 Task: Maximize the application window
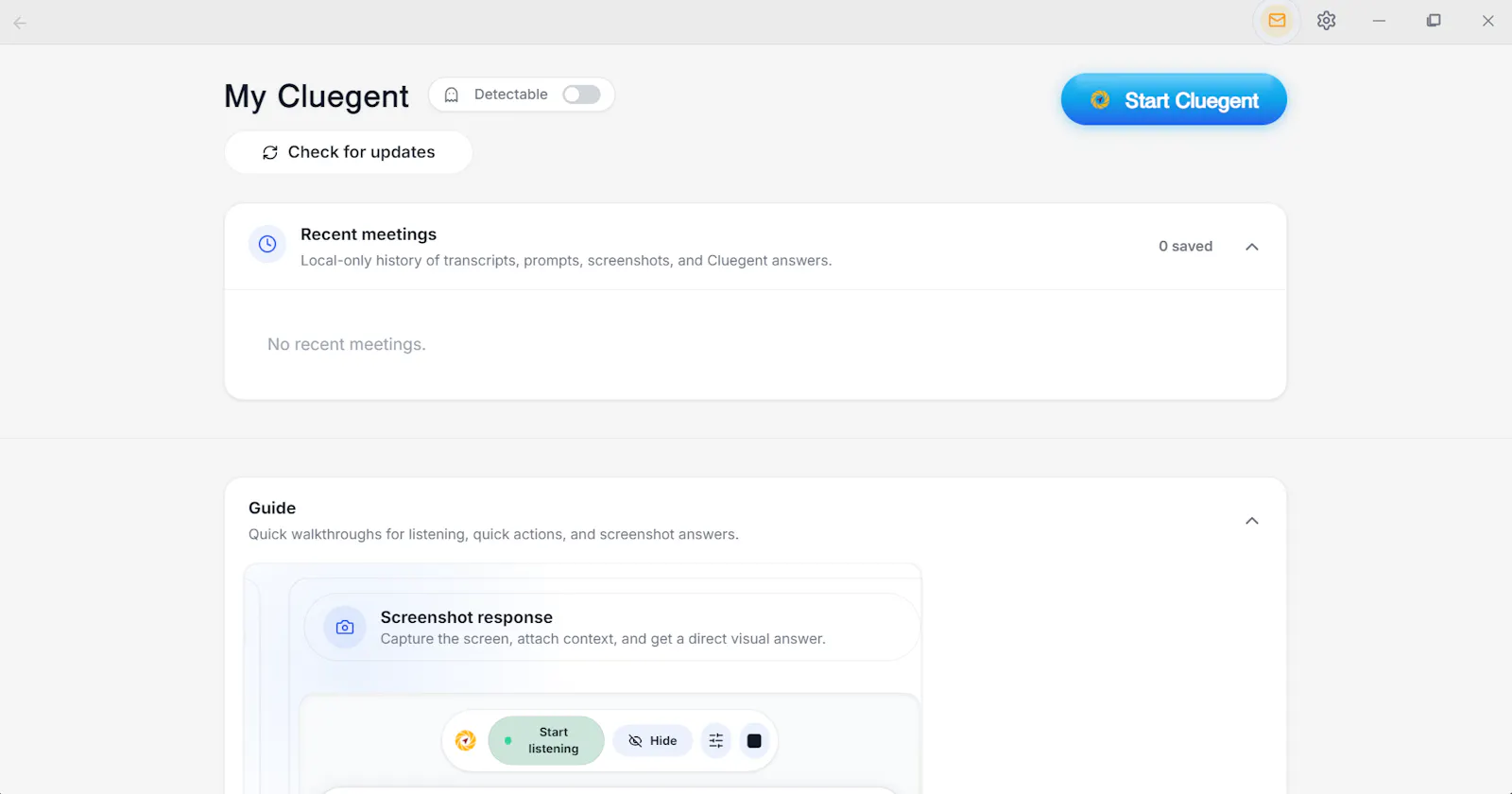point(1434,21)
